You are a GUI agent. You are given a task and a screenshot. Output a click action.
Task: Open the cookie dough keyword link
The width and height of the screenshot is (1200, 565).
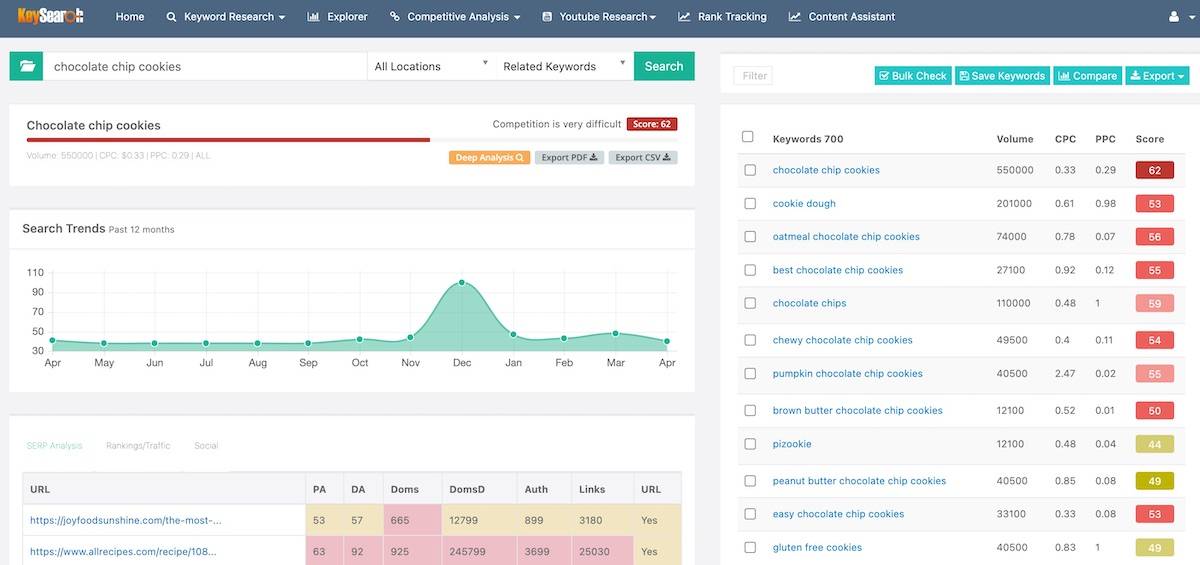[x=804, y=203]
